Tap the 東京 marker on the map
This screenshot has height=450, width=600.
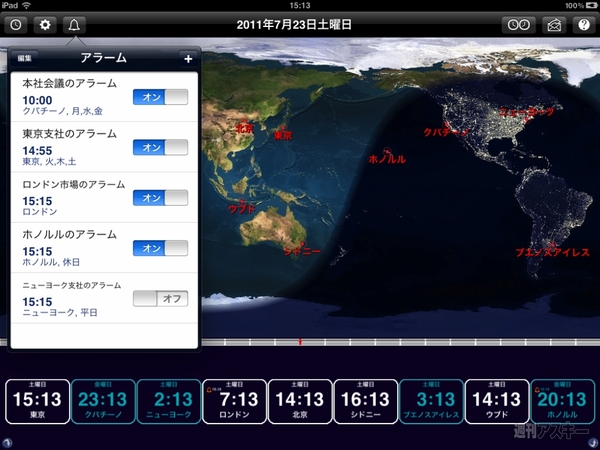point(283,133)
